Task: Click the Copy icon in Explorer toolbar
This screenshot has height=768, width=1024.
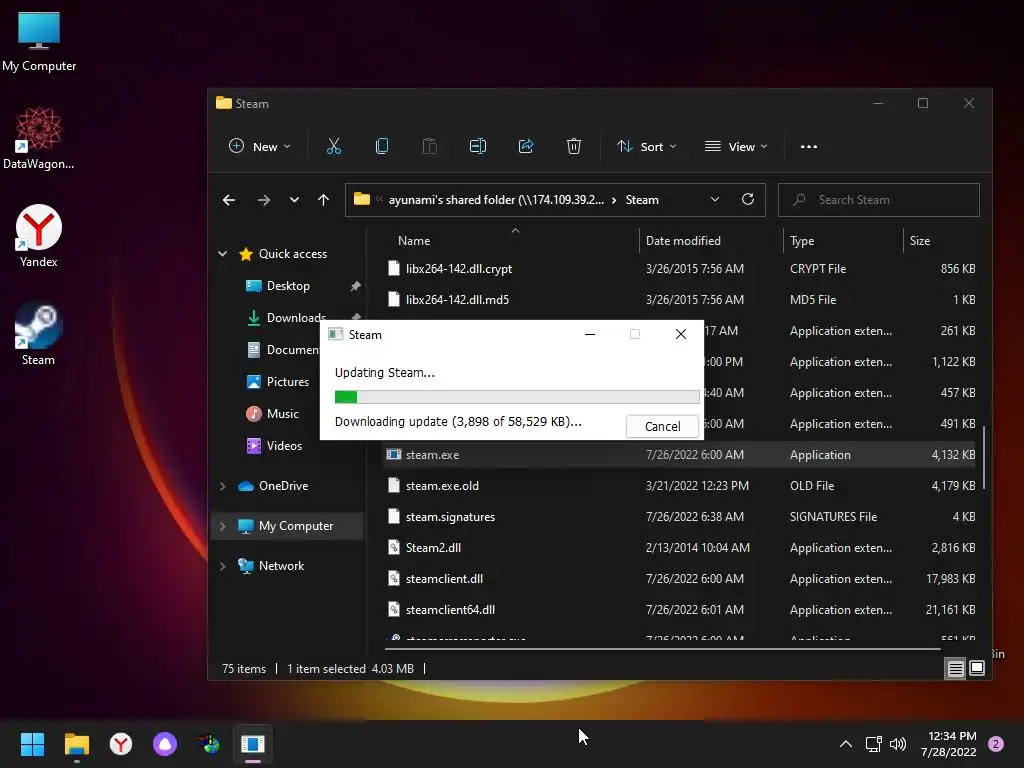Action: click(x=382, y=146)
